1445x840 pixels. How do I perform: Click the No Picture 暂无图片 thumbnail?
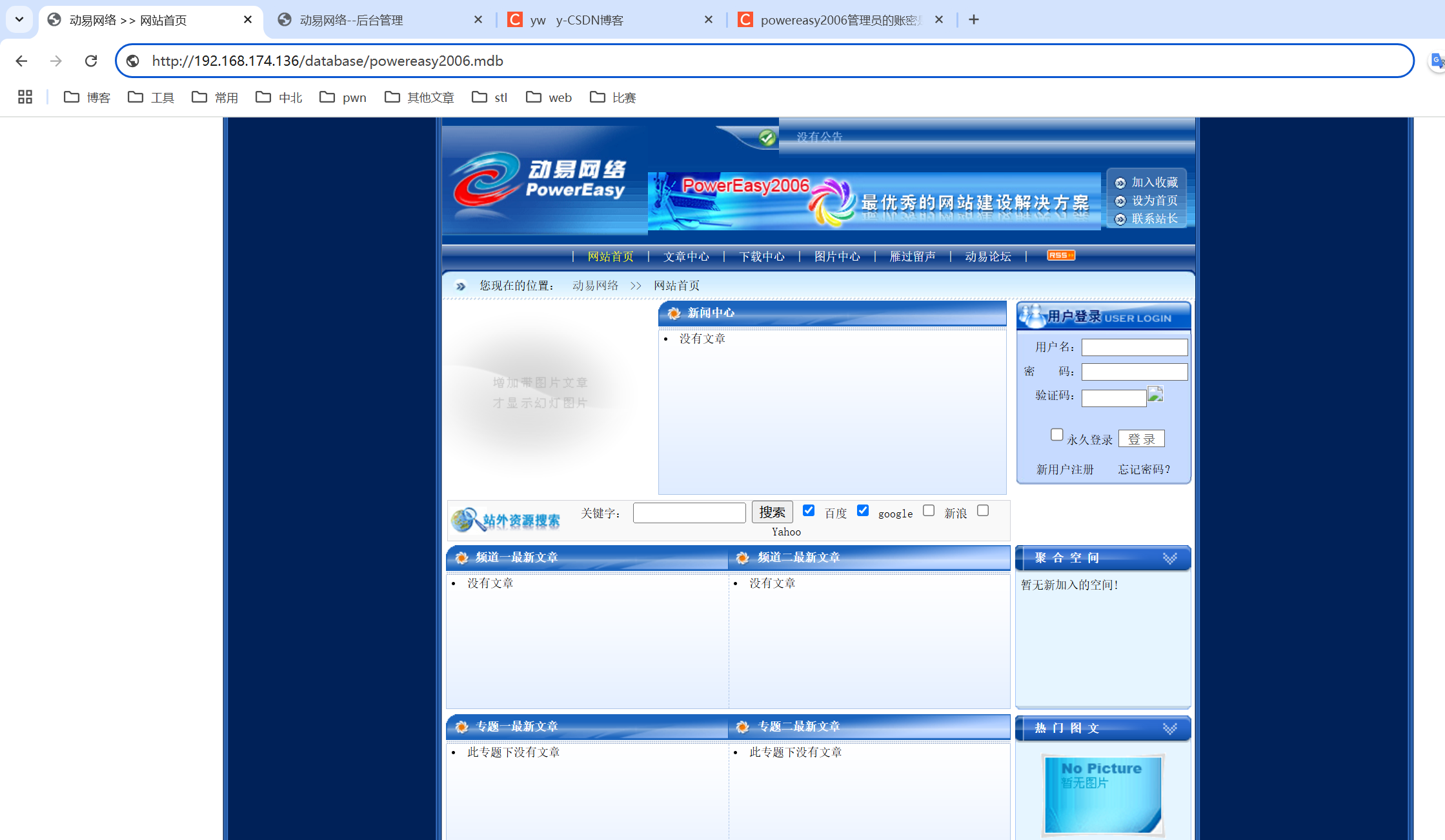(1103, 795)
